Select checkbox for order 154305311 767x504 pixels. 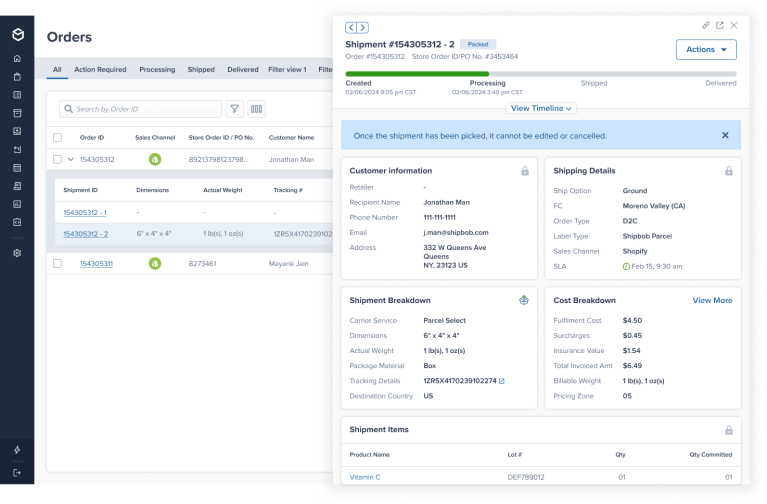click(57, 264)
